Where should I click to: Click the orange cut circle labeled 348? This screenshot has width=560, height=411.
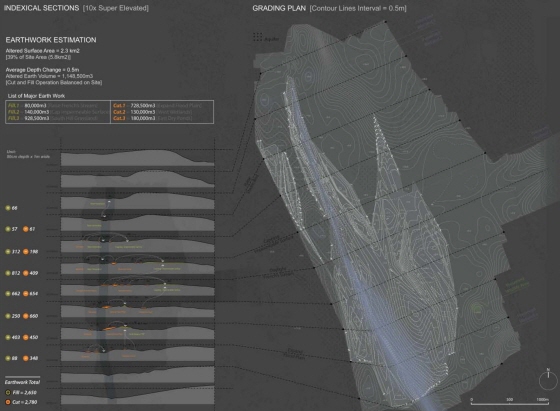tap(26, 358)
